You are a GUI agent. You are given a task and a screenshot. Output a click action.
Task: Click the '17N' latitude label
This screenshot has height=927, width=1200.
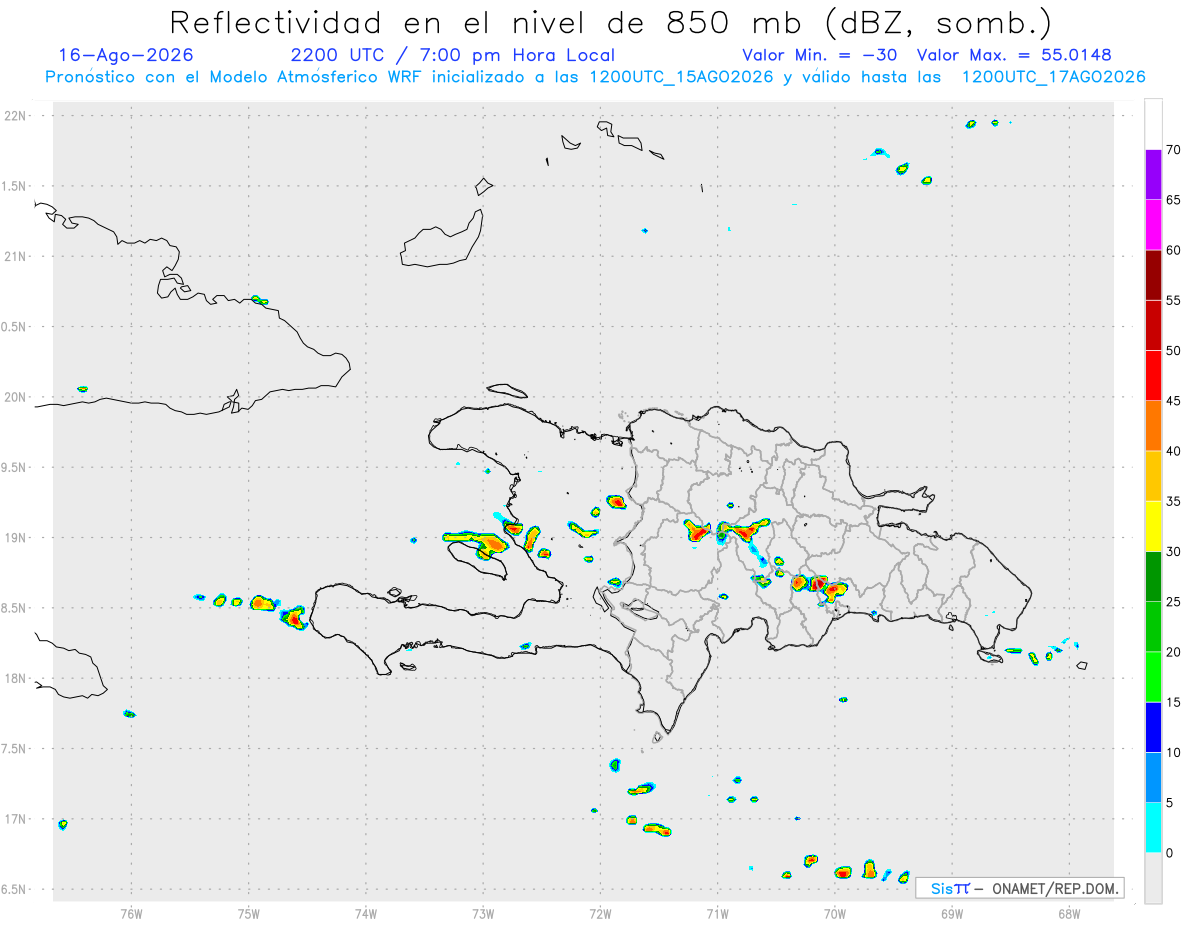click(x=17, y=819)
